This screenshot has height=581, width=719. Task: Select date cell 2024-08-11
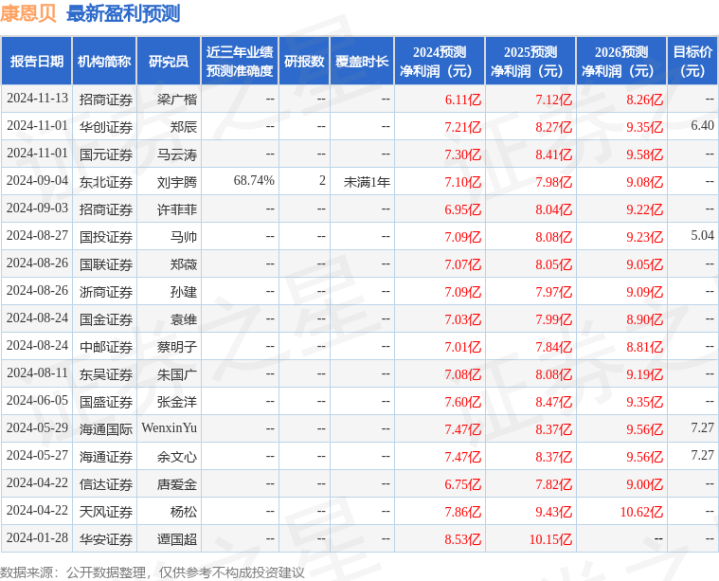37,374
